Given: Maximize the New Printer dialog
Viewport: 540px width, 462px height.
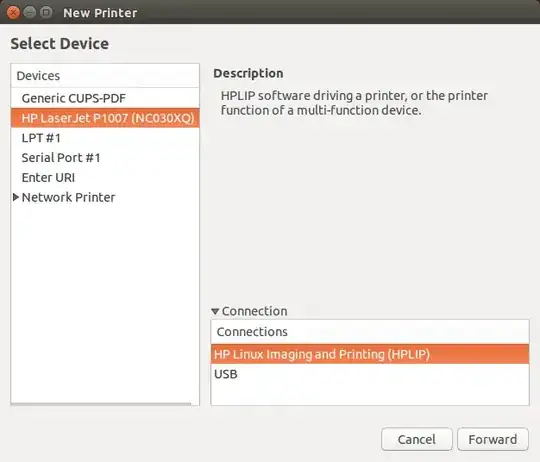Looking at the screenshot, I should coord(46,13).
